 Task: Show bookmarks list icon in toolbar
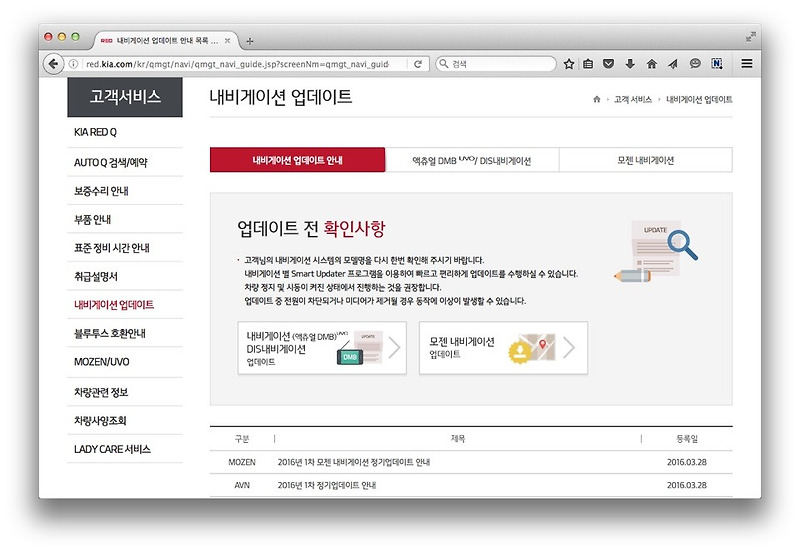click(x=588, y=64)
